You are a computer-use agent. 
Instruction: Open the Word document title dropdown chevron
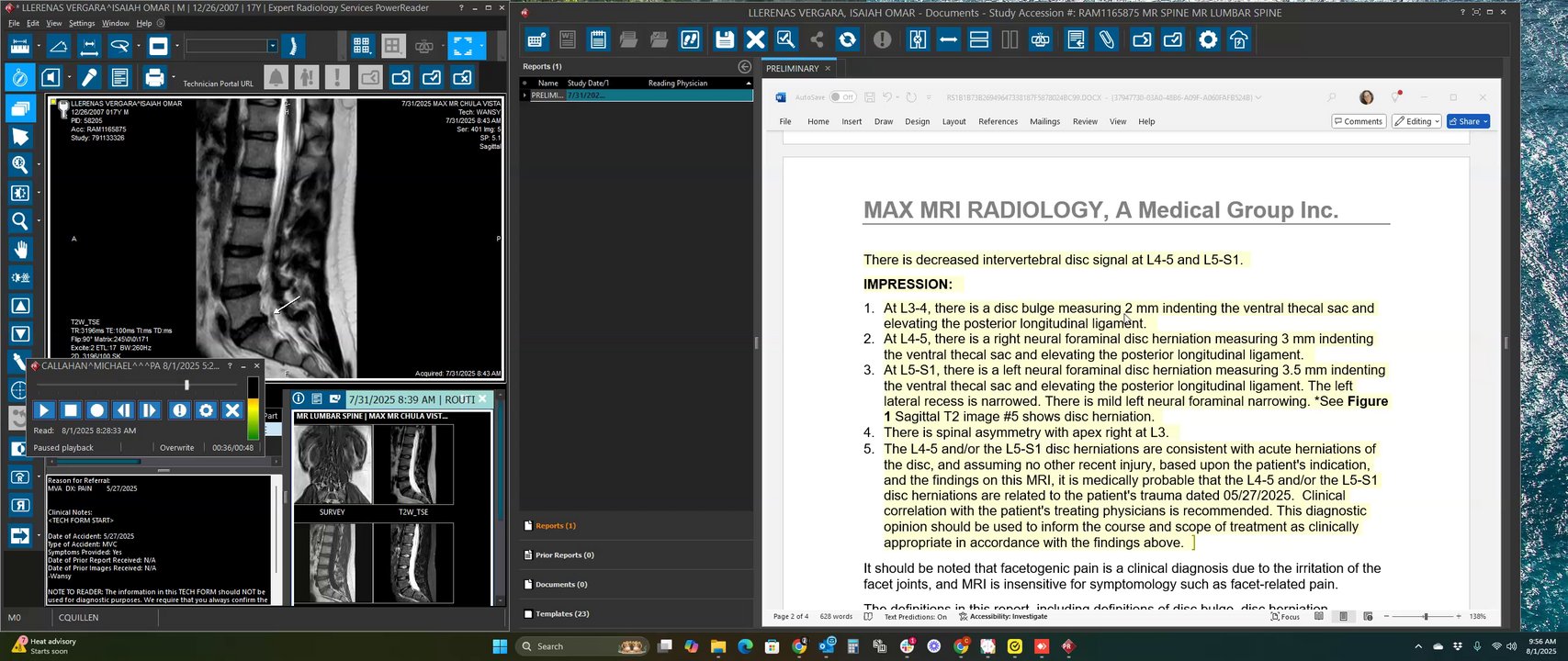(1258, 96)
